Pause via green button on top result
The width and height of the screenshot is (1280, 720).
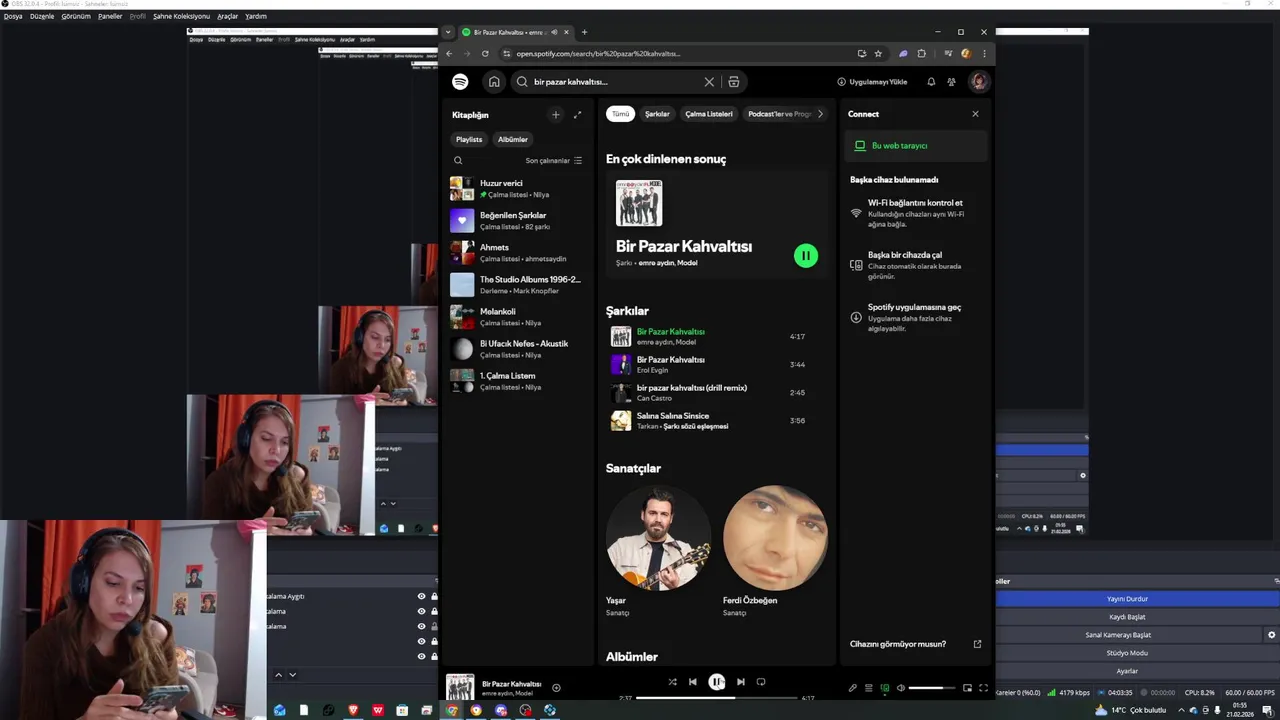[805, 256]
